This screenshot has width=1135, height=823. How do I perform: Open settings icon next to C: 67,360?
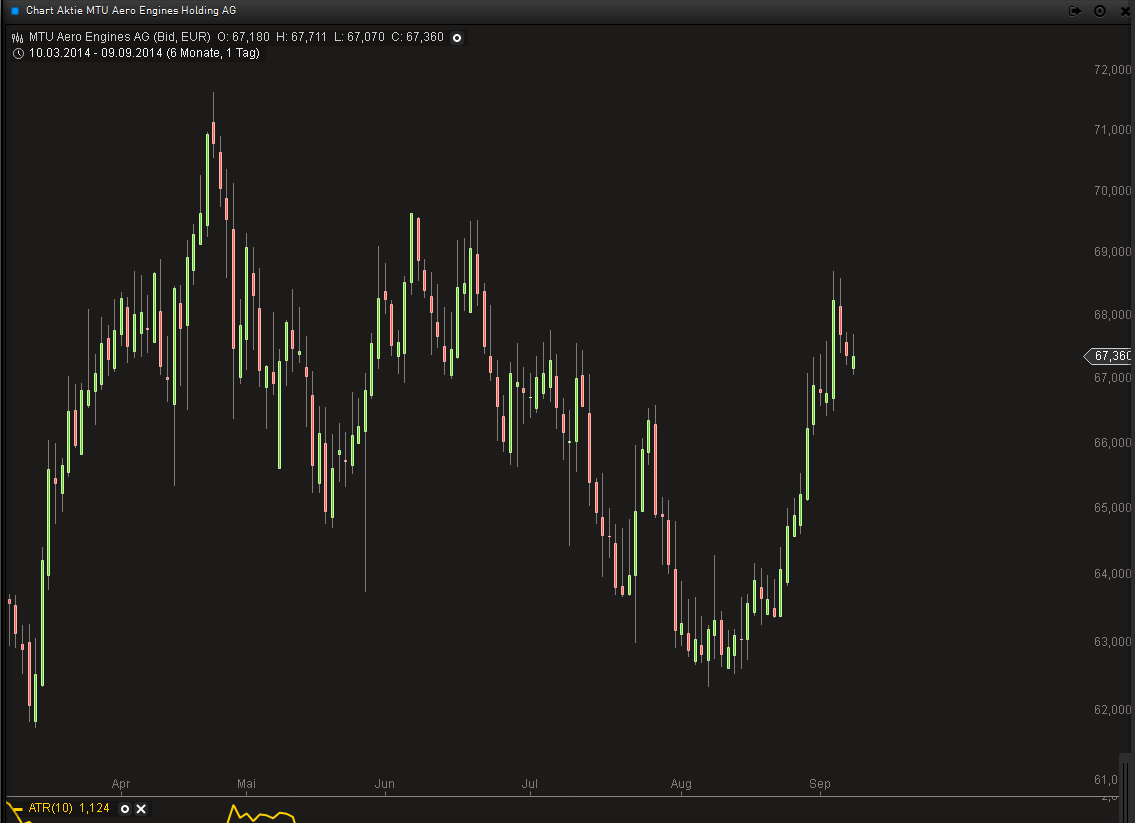click(x=457, y=38)
